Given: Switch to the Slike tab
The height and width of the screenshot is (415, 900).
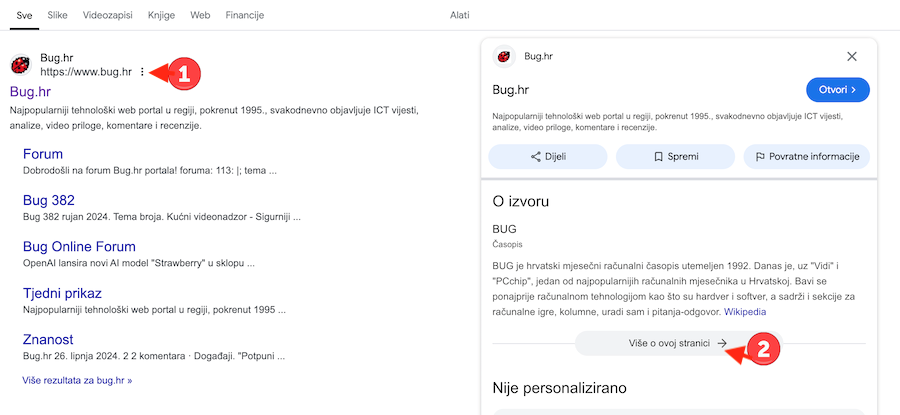Looking at the screenshot, I should (x=57, y=15).
